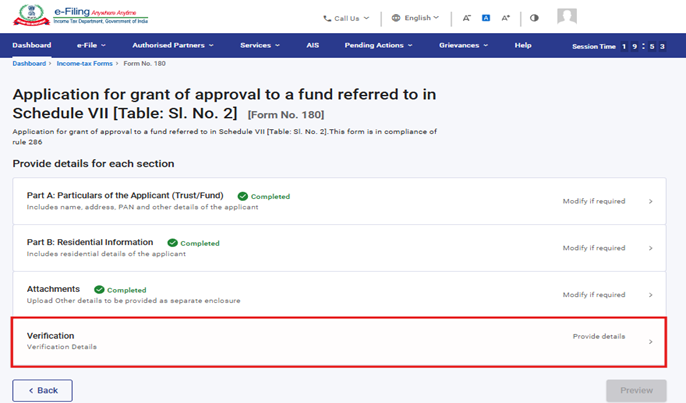Image resolution: width=686 pixels, height=403 pixels.
Task: Open the Authorised Partners menu
Action: (x=174, y=46)
